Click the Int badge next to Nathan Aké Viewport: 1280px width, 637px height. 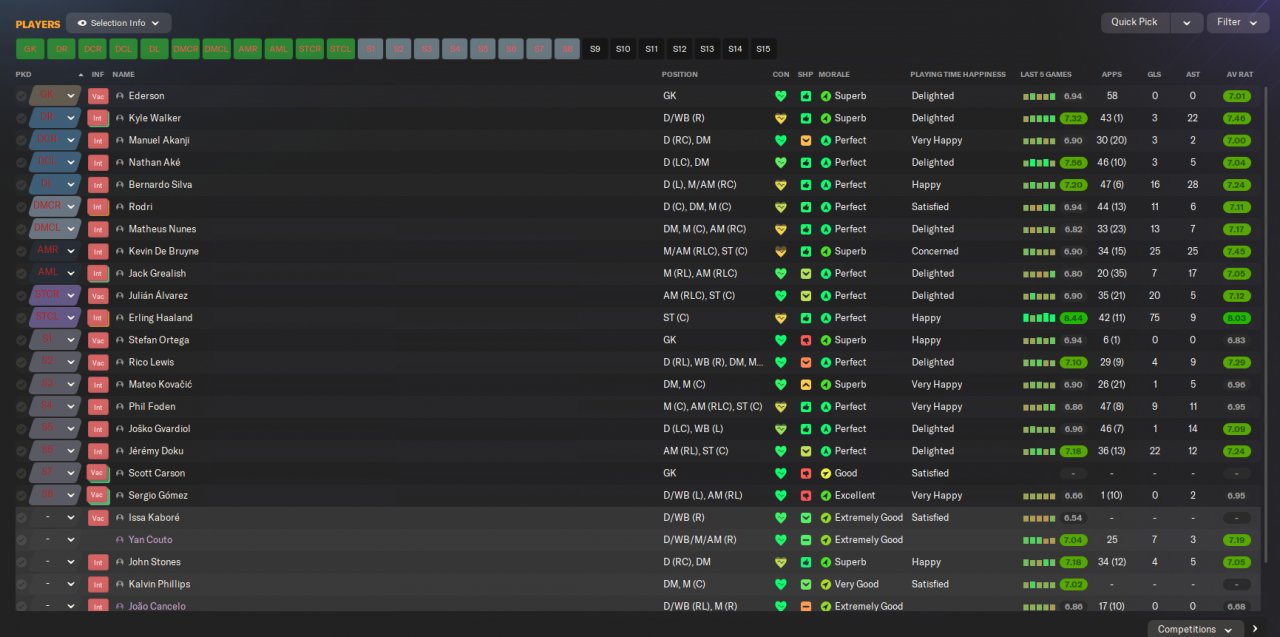(x=98, y=163)
